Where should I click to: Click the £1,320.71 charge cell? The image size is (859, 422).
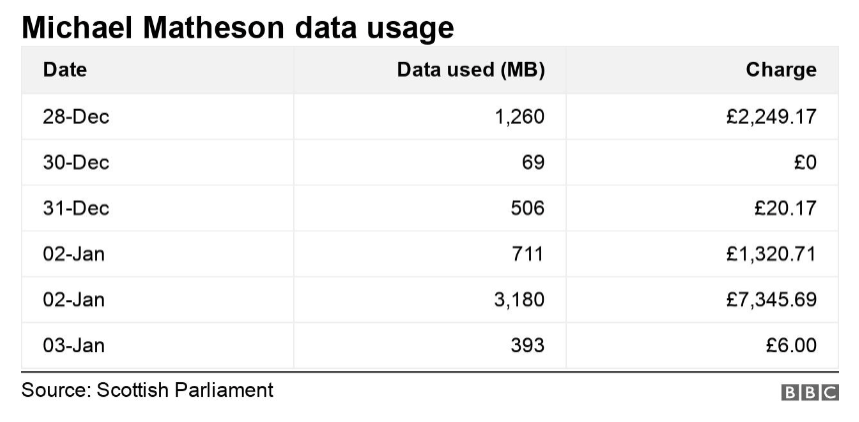pos(771,254)
